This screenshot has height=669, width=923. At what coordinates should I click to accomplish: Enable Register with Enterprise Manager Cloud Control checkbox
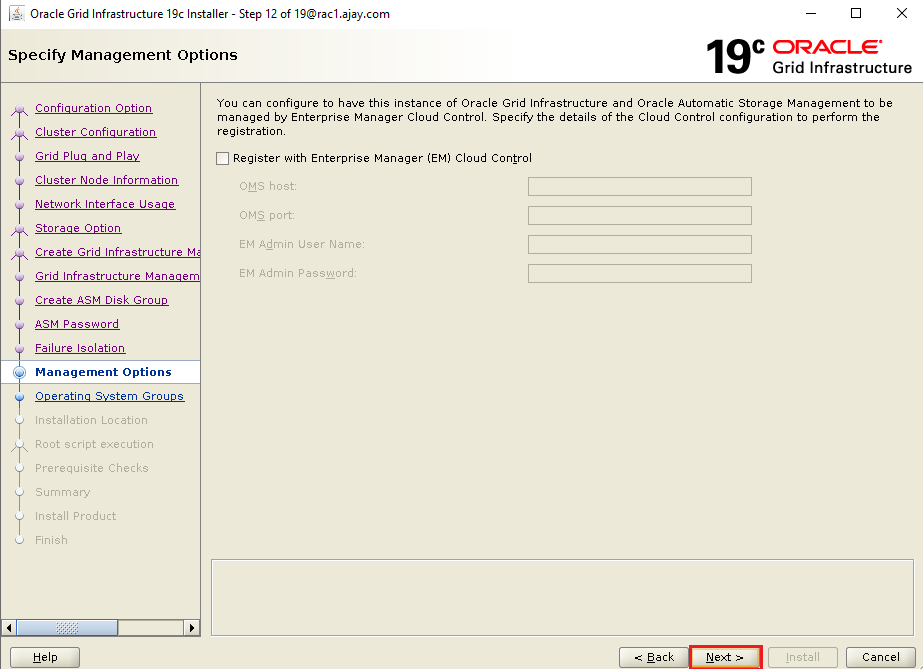click(x=223, y=158)
